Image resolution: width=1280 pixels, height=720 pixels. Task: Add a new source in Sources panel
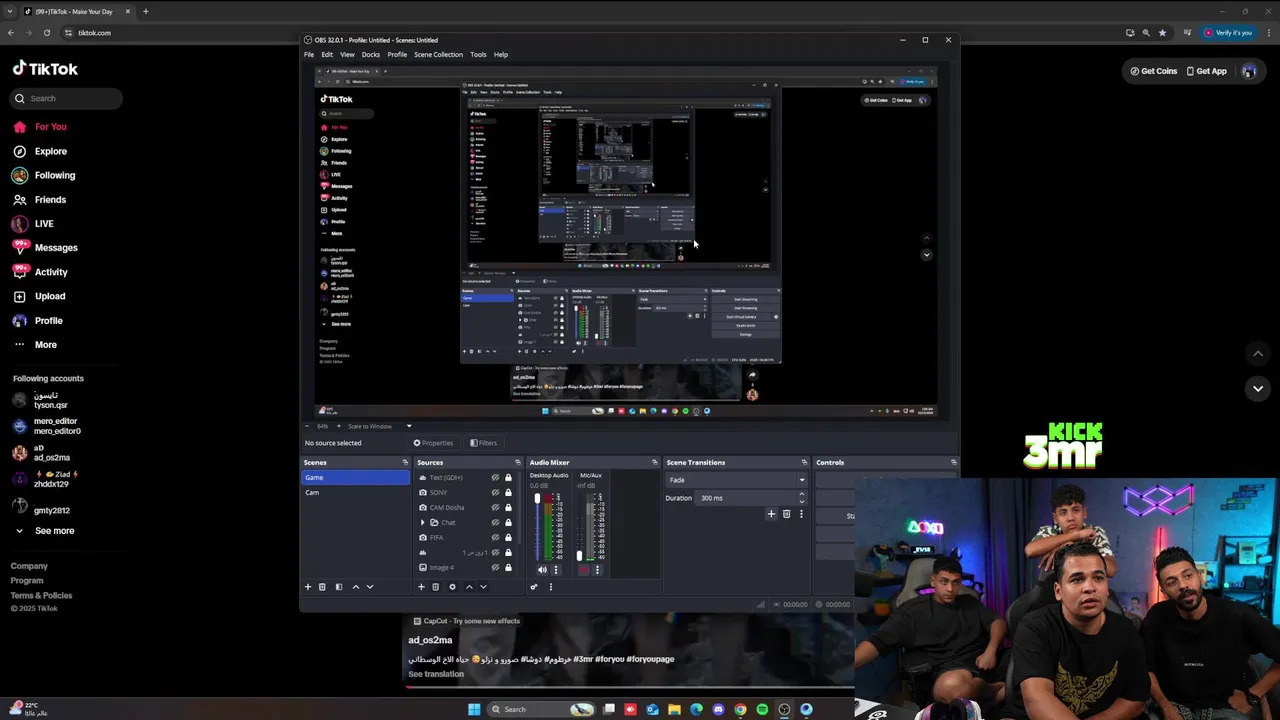(421, 587)
